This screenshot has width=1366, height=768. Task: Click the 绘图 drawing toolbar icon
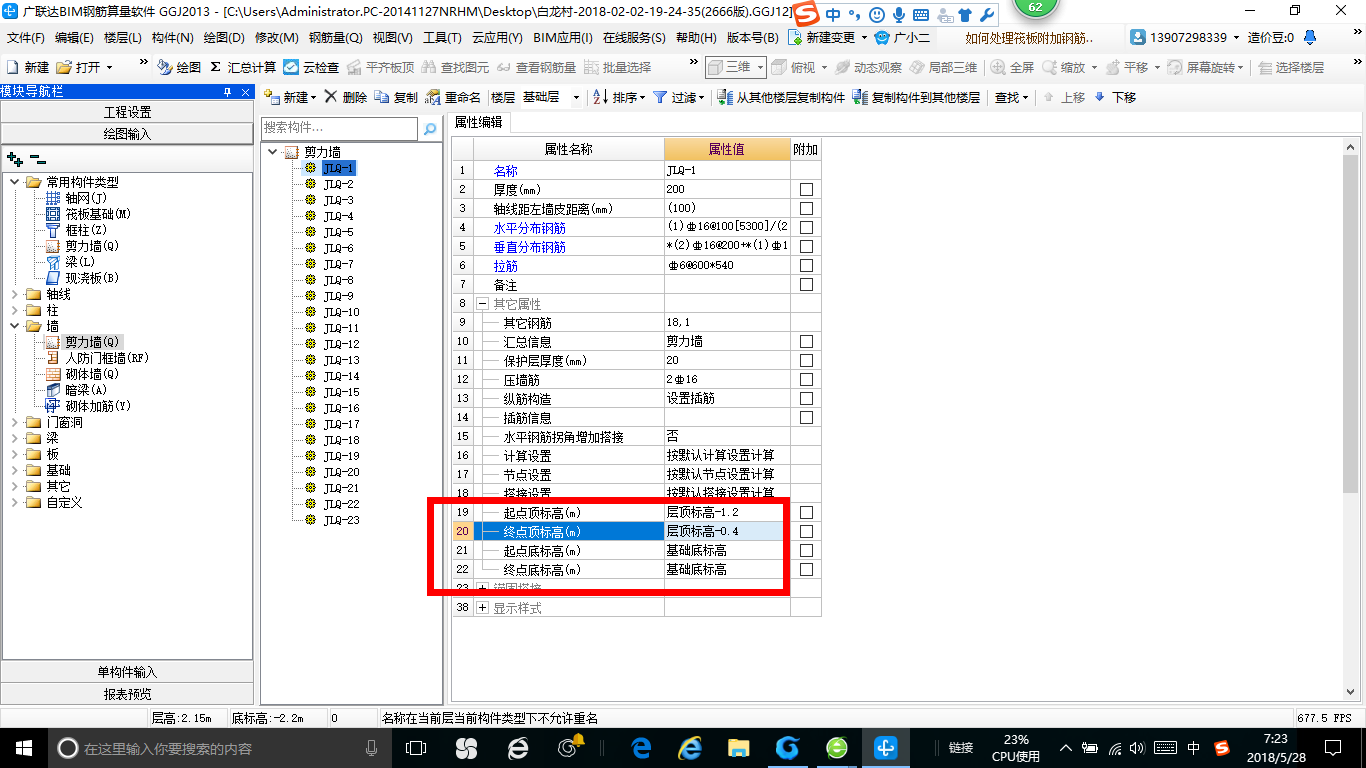(x=165, y=67)
